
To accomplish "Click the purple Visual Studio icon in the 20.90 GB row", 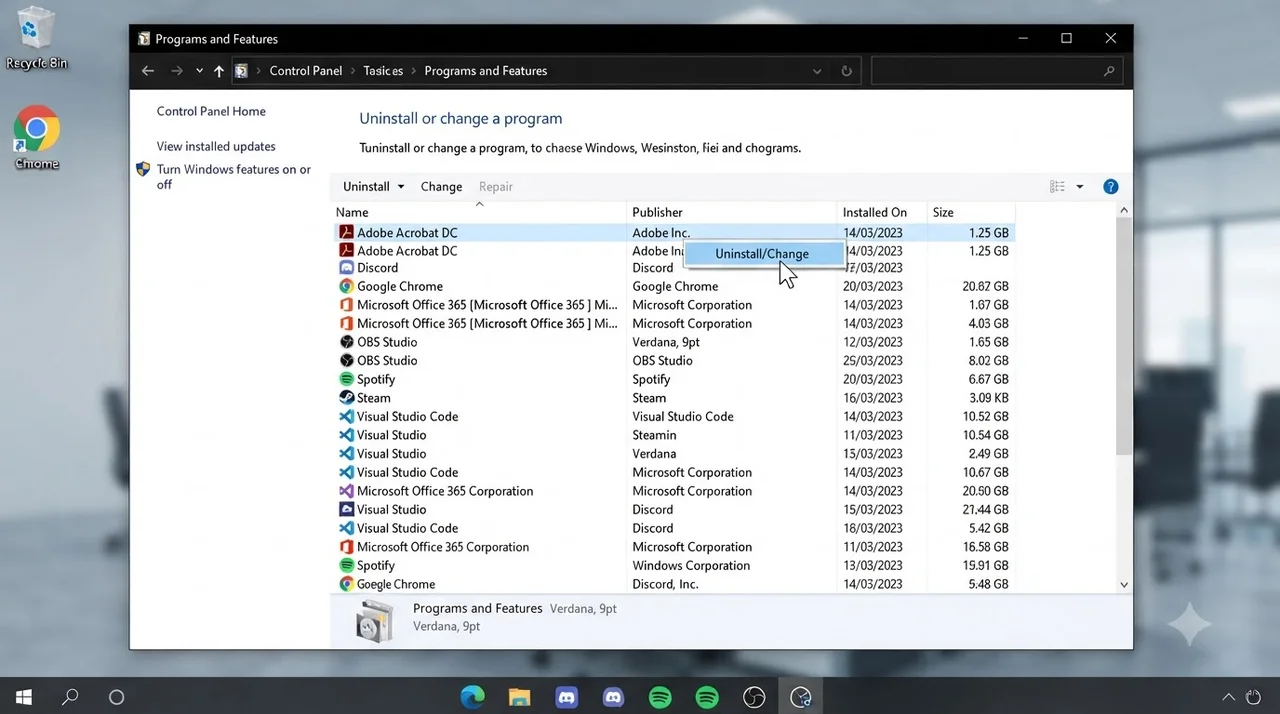I will (347, 491).
